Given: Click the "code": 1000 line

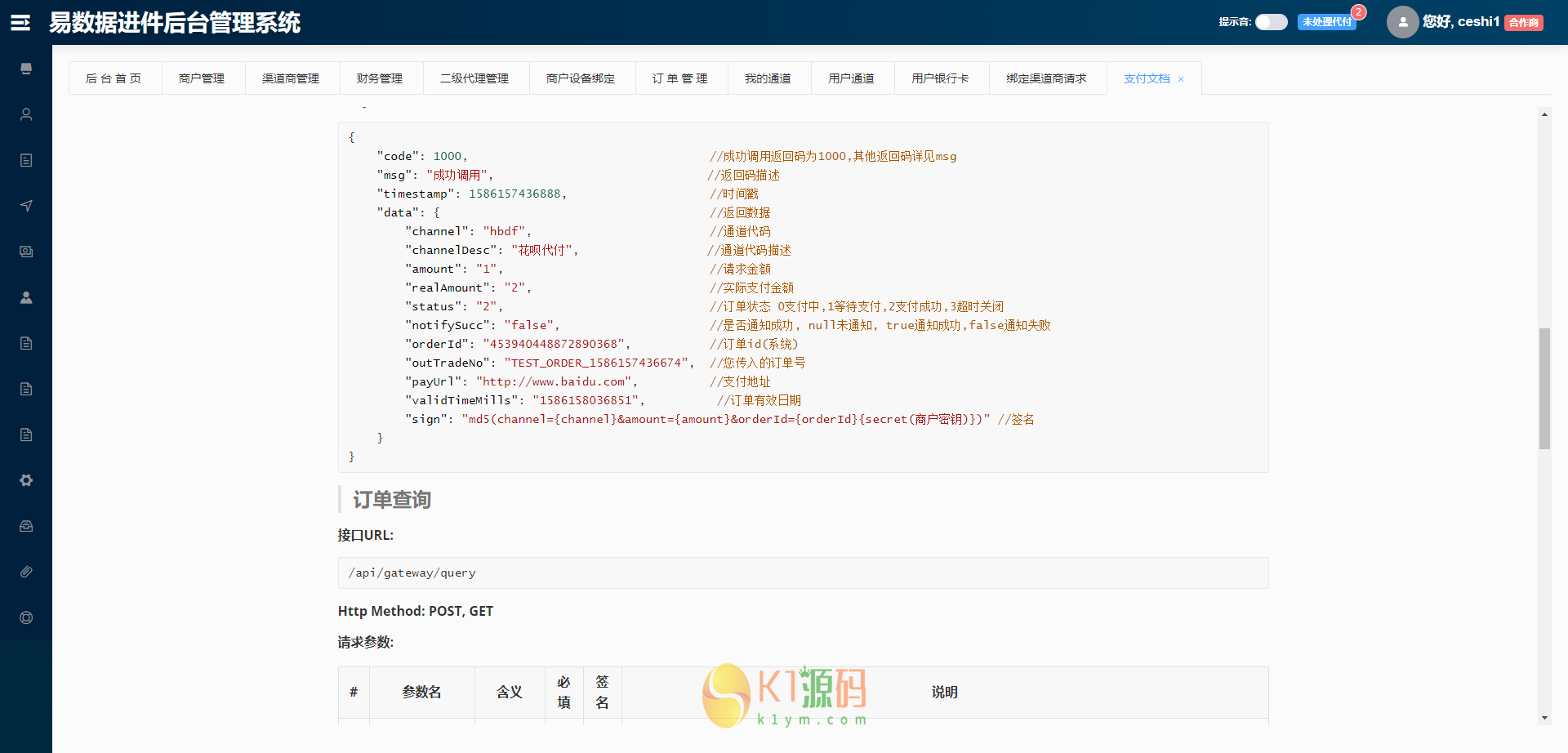Looking at the screenshot, I should coord(422,156).
